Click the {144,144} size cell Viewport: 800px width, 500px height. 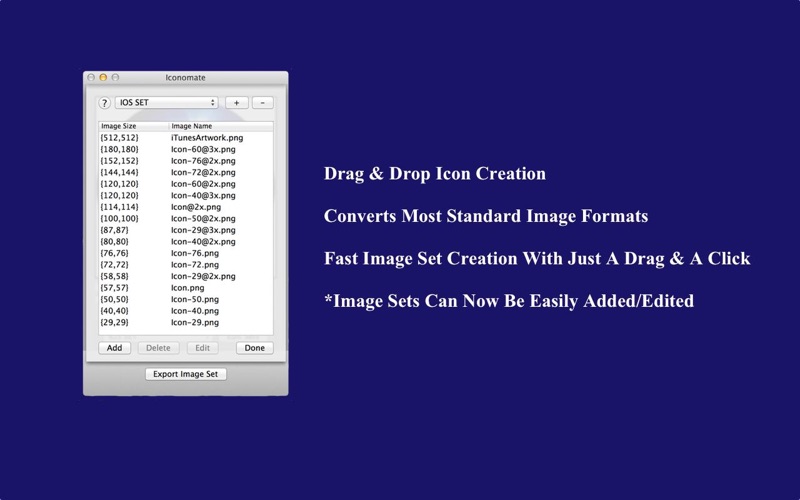coord(119,172)
